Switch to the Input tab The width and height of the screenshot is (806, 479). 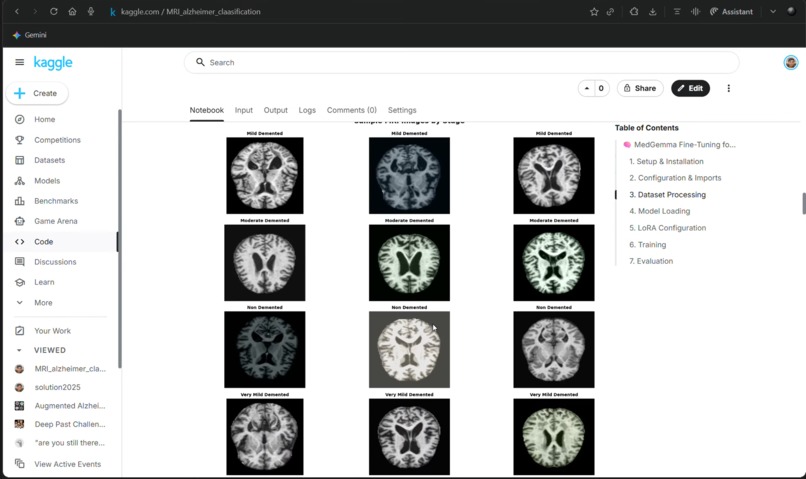tap(244, 110)
